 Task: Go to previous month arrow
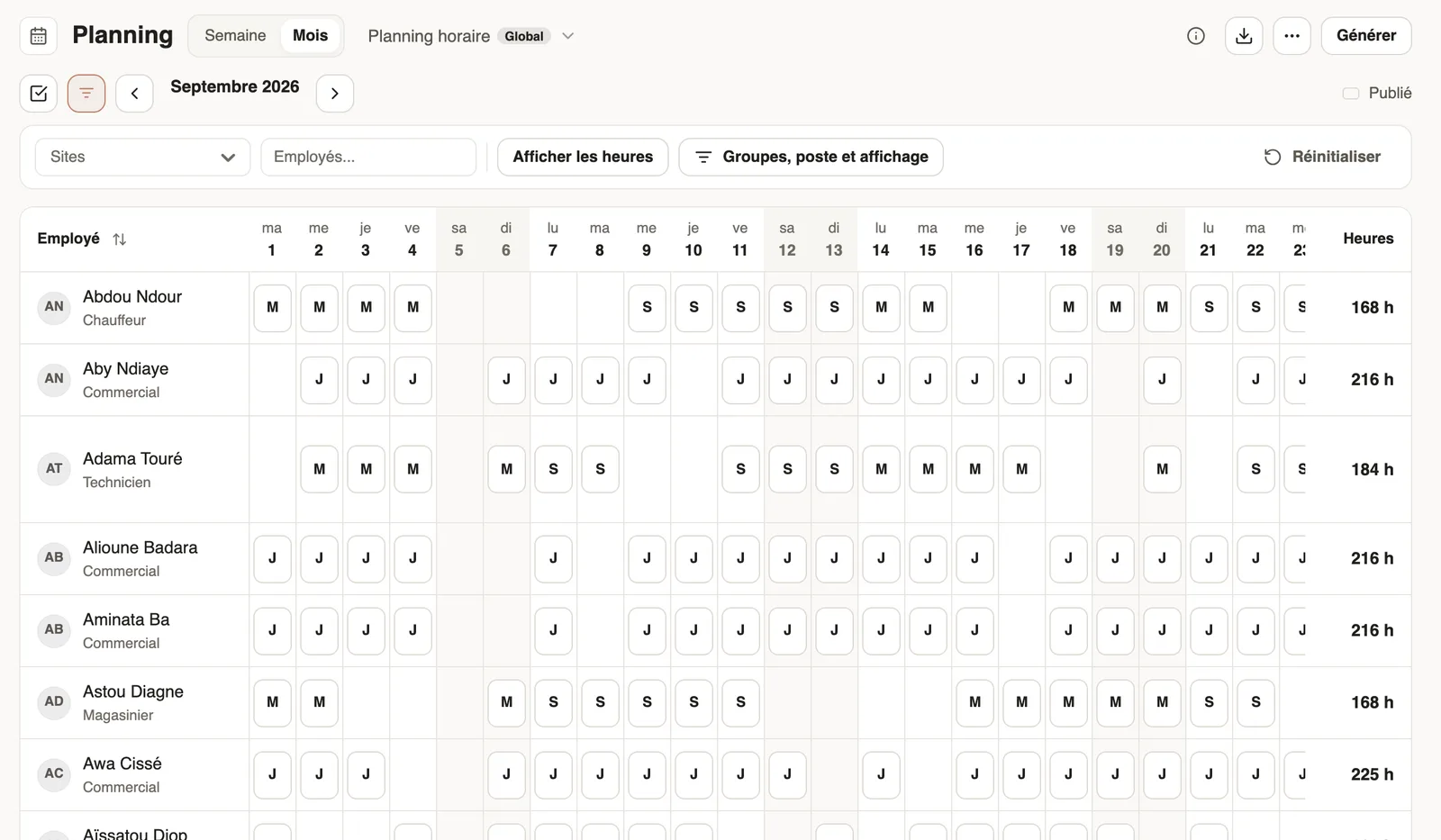(x=134, y=93)
